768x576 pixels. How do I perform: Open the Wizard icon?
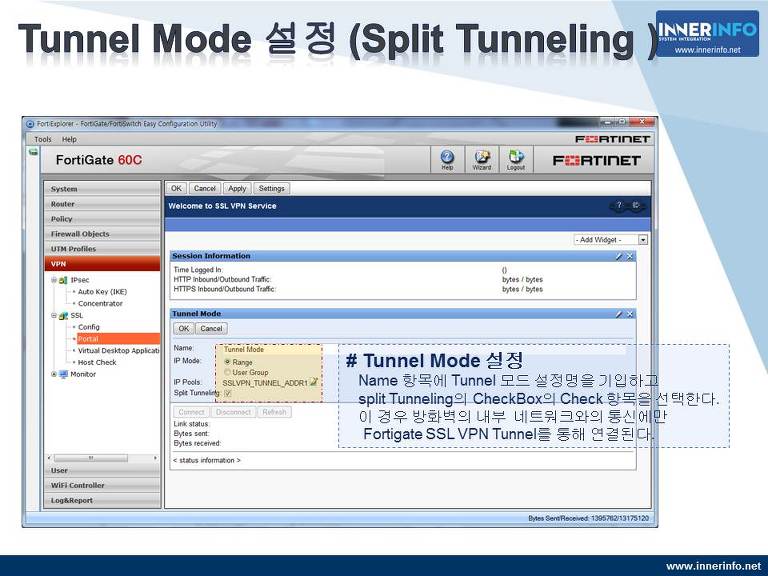point(481,159)
